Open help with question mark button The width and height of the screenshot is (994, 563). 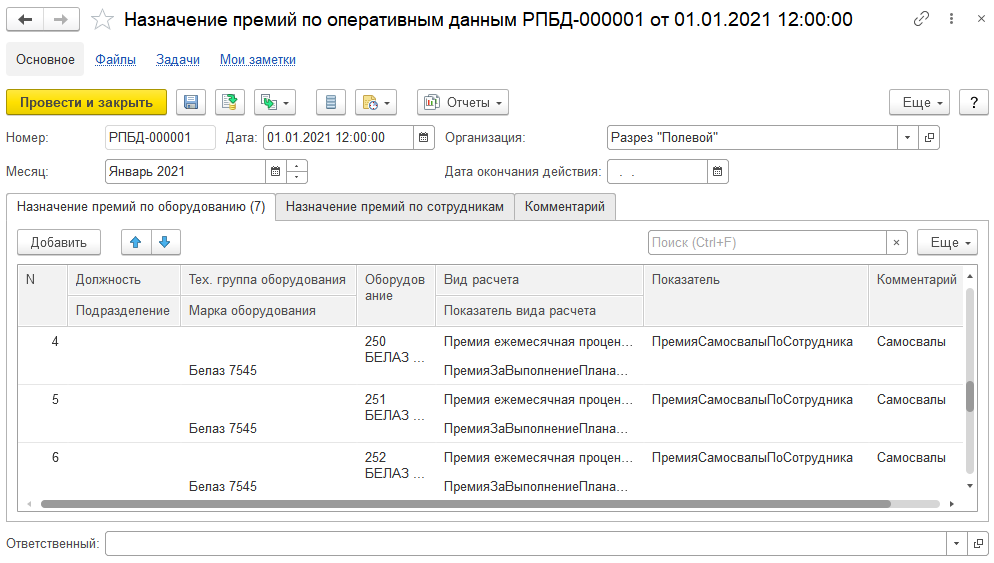point(974,102)
